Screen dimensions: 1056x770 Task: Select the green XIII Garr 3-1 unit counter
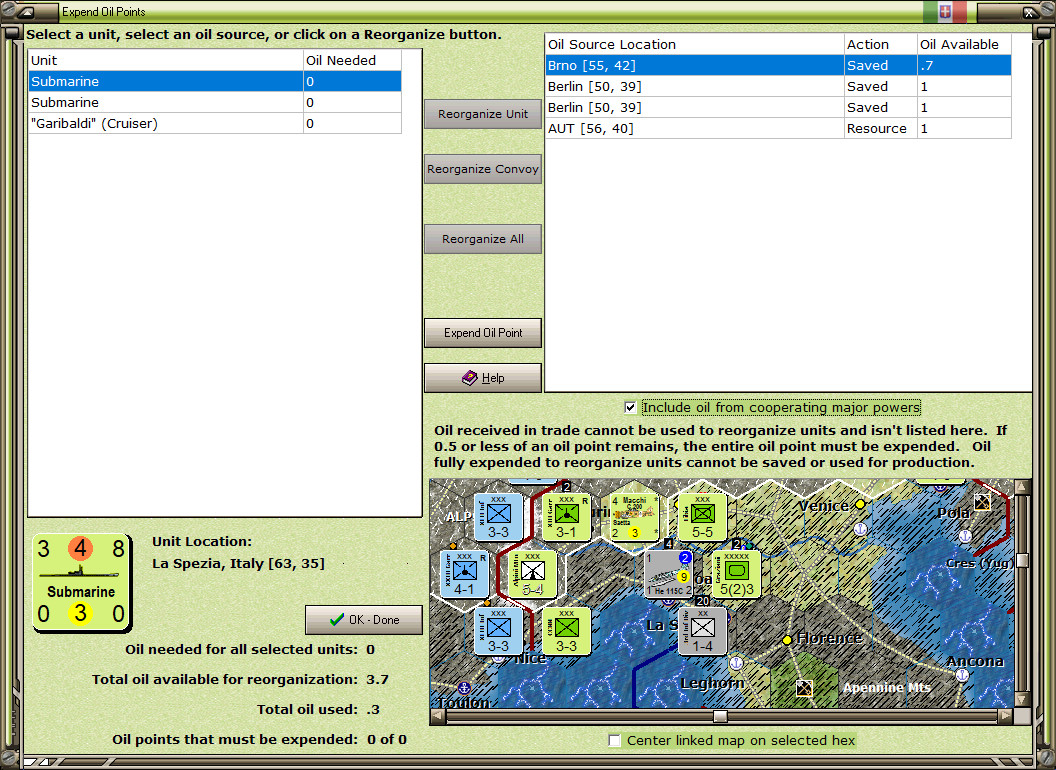[566, 517]
